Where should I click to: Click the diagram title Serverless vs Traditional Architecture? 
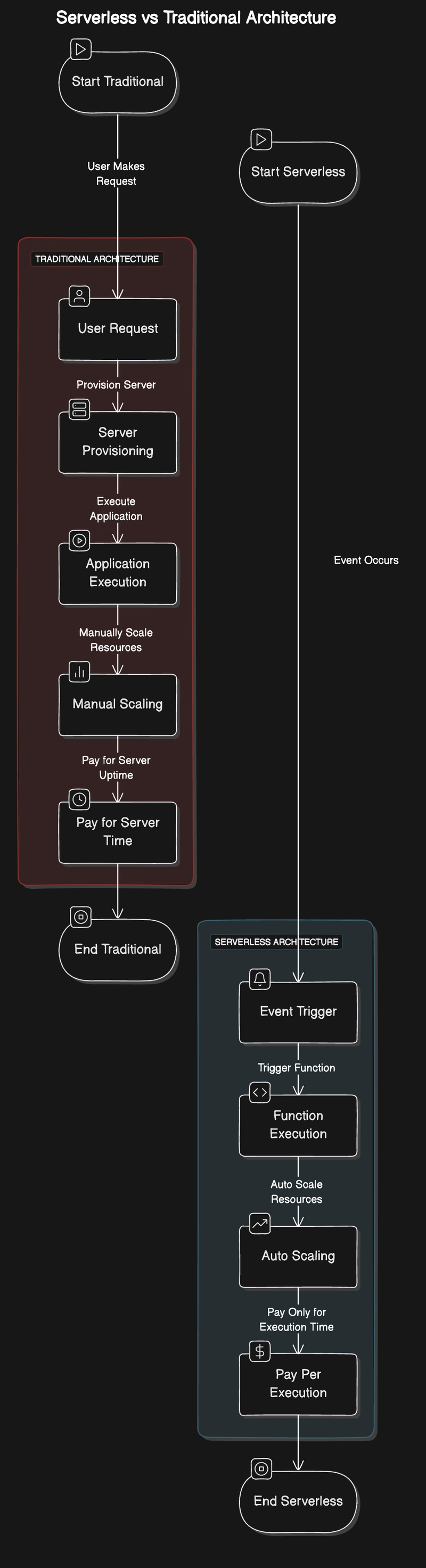[196, 18]
